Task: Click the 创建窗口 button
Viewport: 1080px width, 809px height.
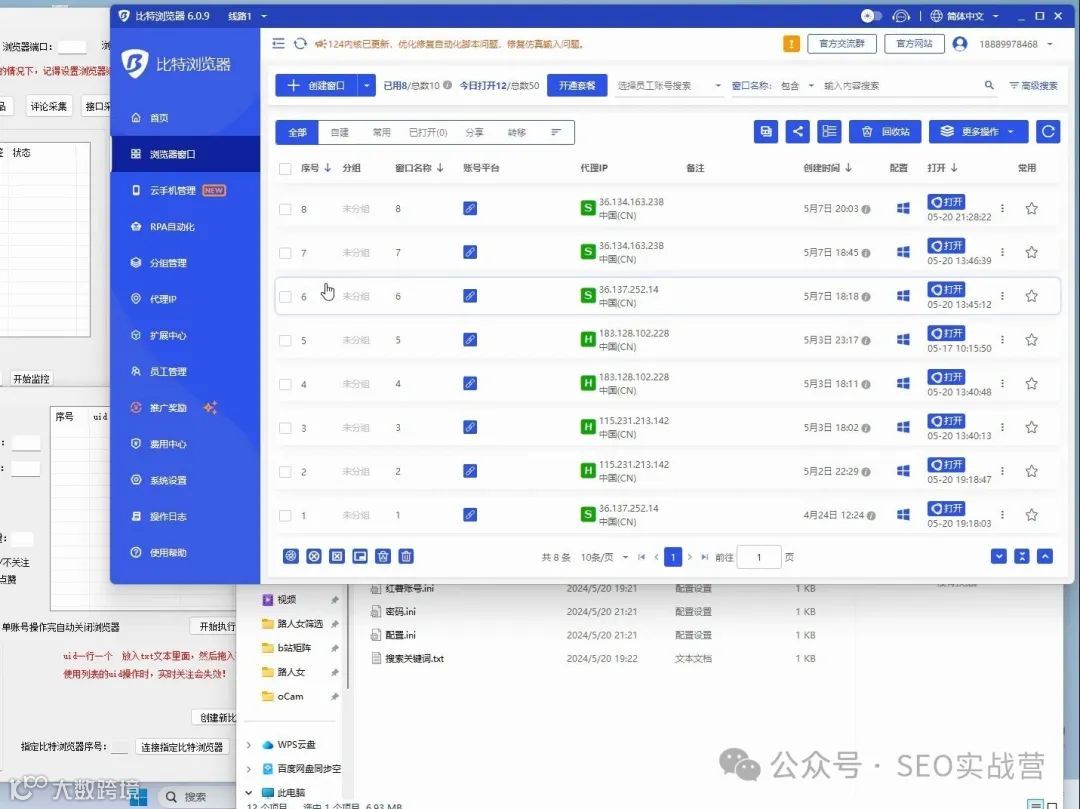Action: [x=316, y=85]
